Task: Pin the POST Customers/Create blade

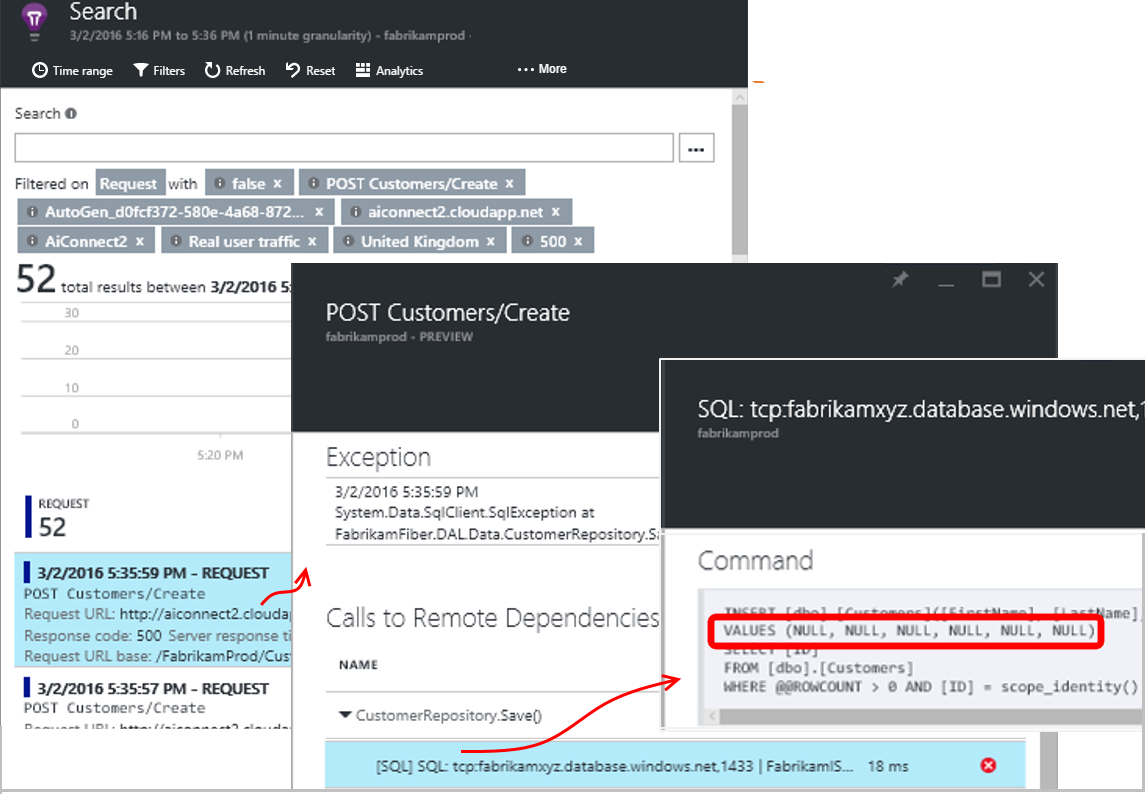Action: (900, 280)
